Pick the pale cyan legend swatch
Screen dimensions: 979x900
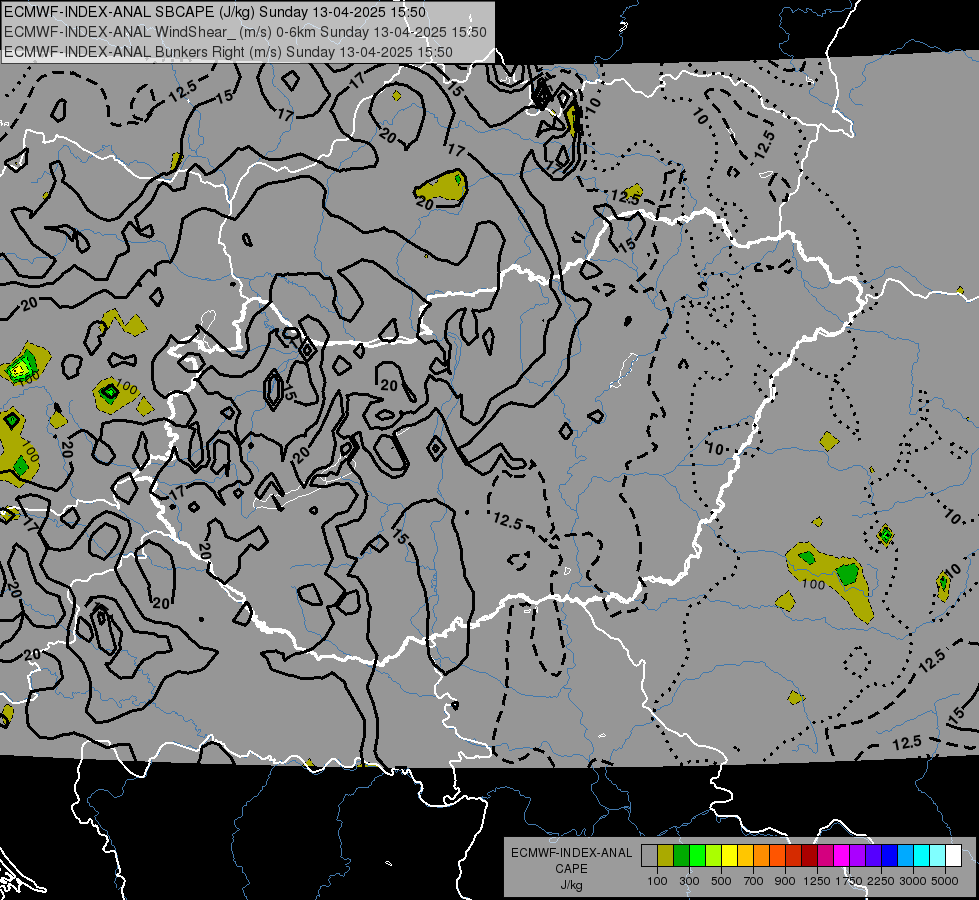(x=938, y=856)
